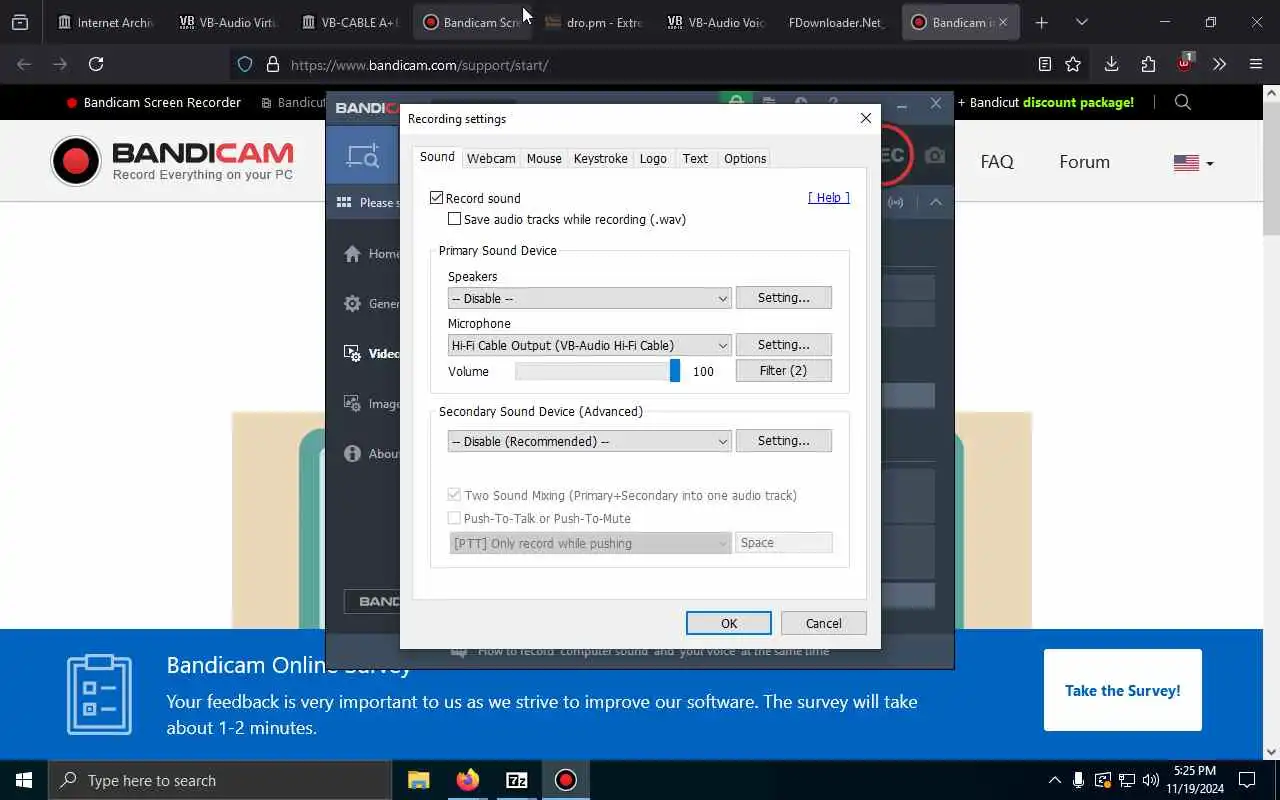
Task: Reload the page with the refresh icon
Action: click(96, 64)
